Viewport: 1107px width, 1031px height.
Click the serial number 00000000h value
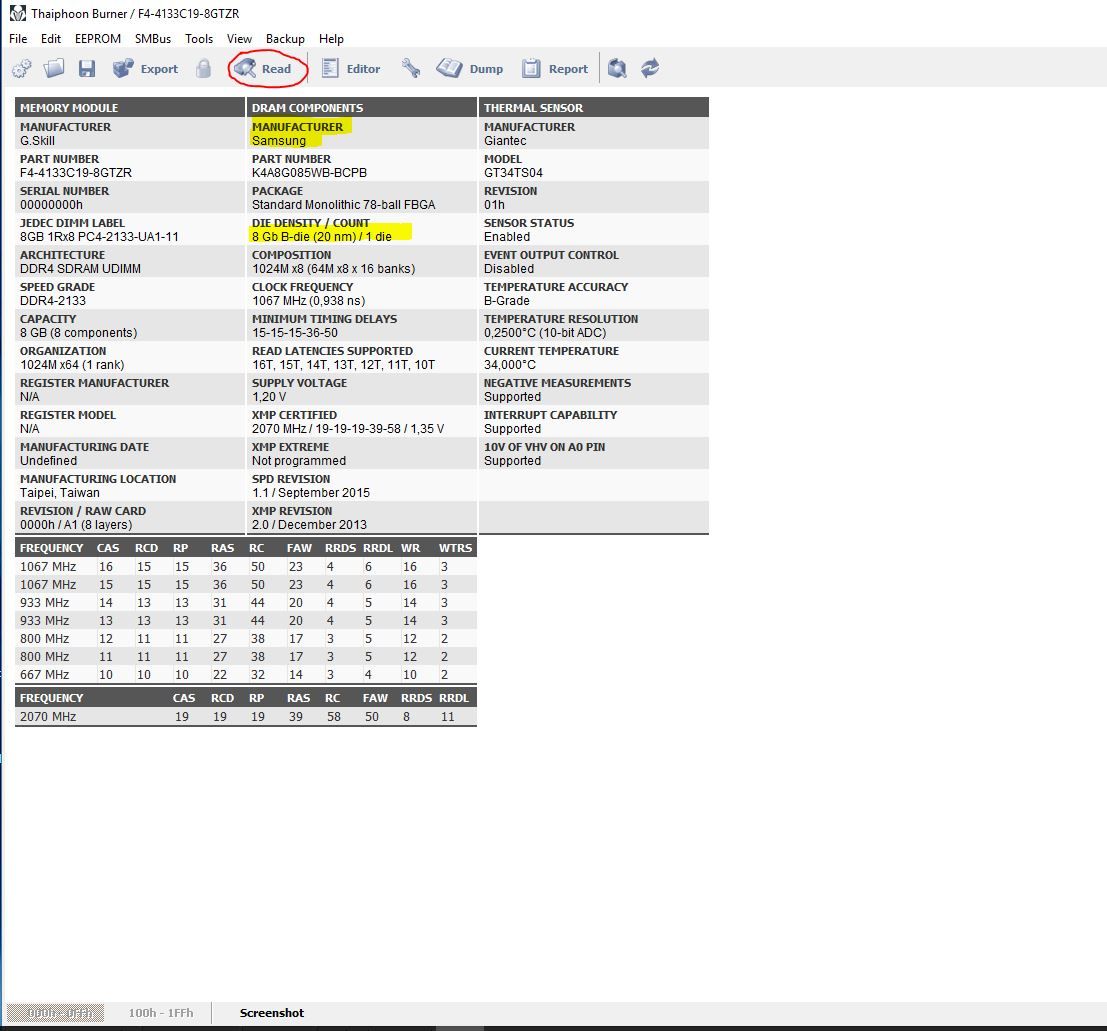pos(52,205)
